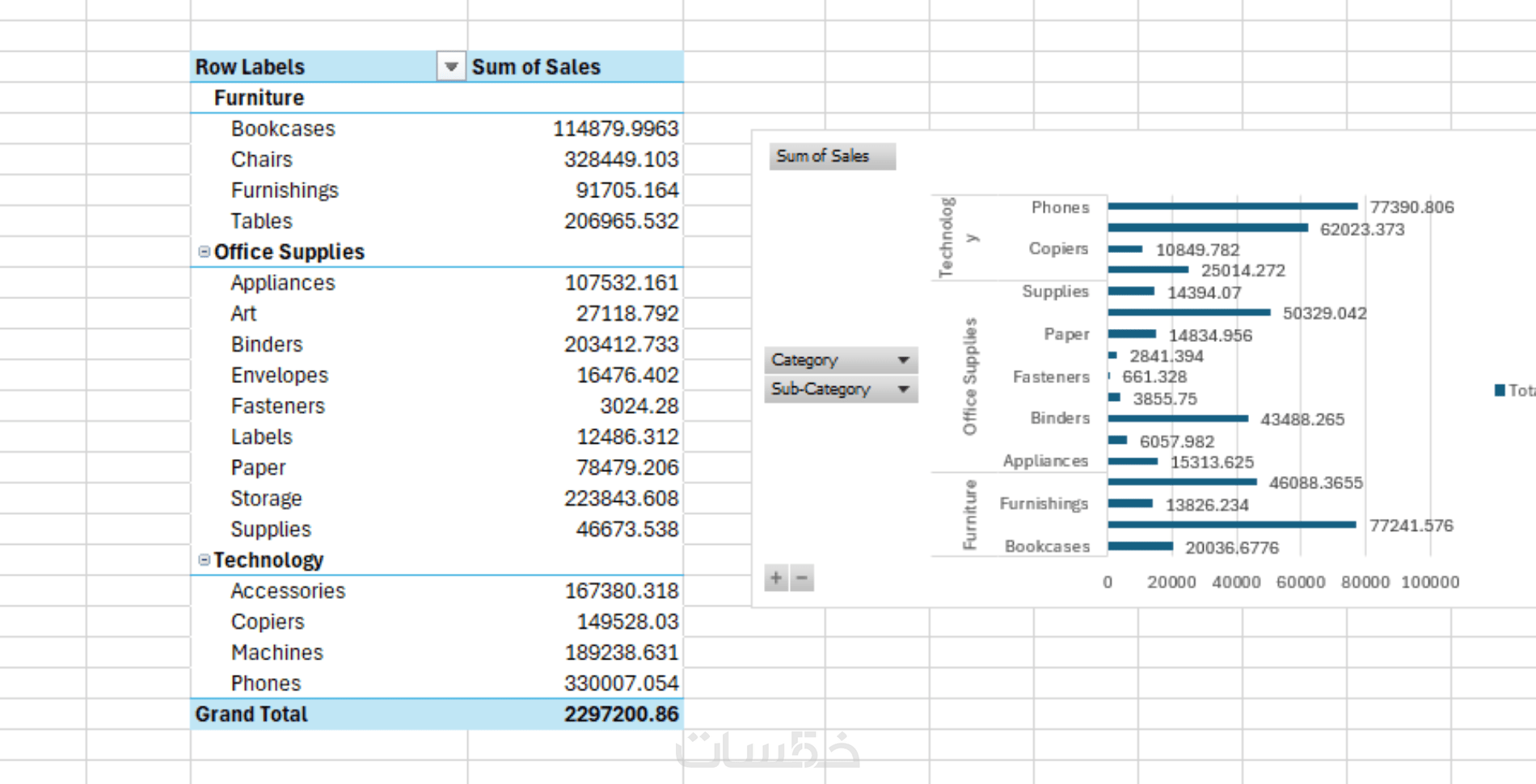Select the Tables row label
1536x784 pixels.
point(262,221)
